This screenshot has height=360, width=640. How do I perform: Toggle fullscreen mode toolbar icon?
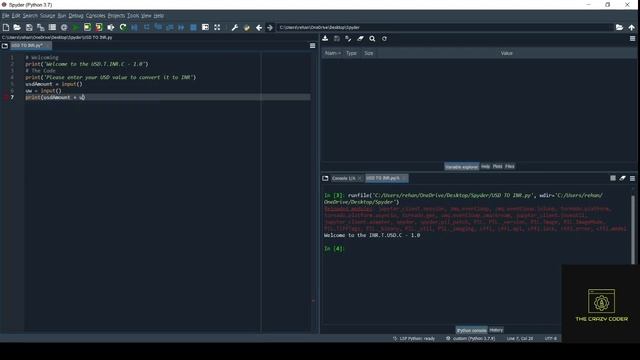click(x=217, y=27)
